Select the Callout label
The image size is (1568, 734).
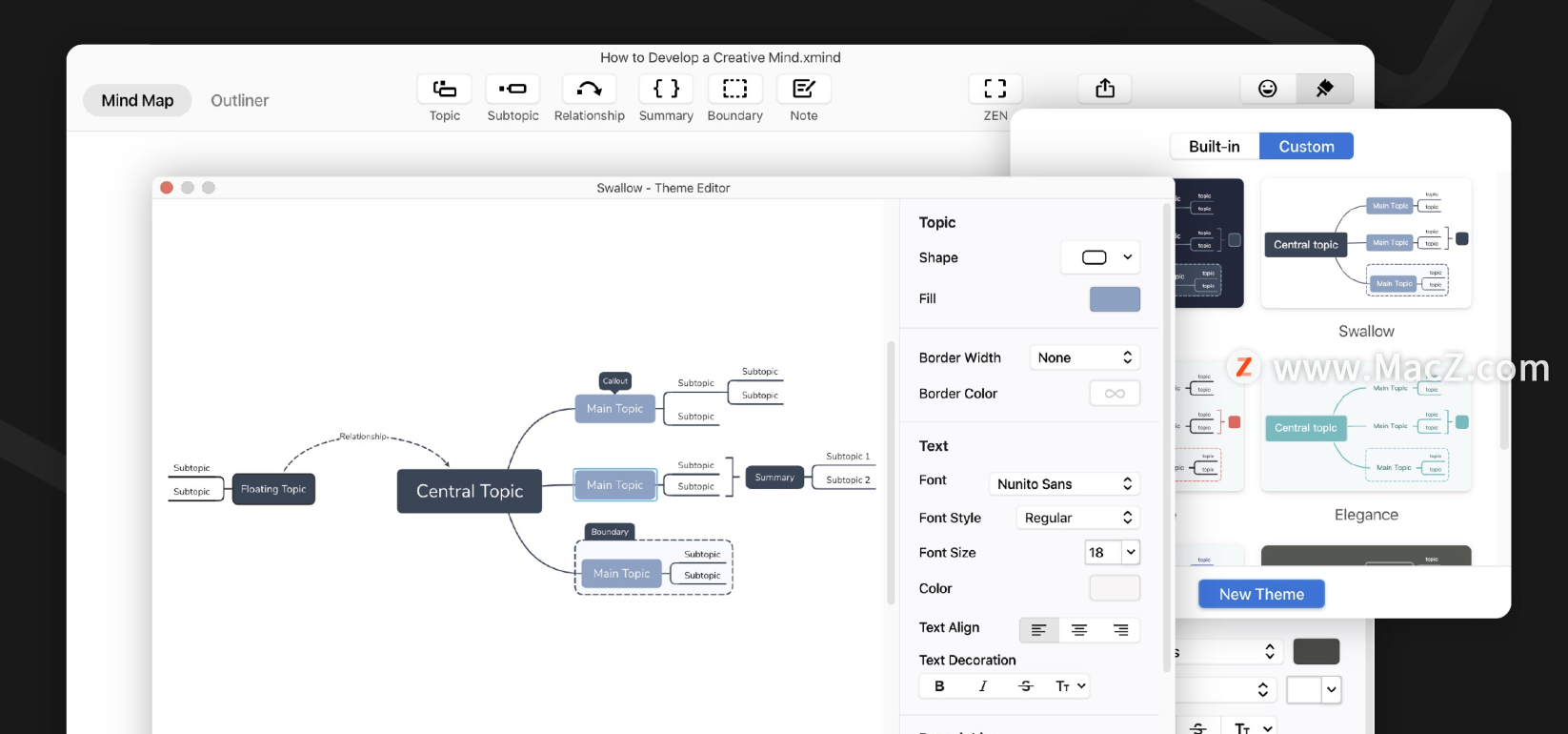tap(615, 381)
